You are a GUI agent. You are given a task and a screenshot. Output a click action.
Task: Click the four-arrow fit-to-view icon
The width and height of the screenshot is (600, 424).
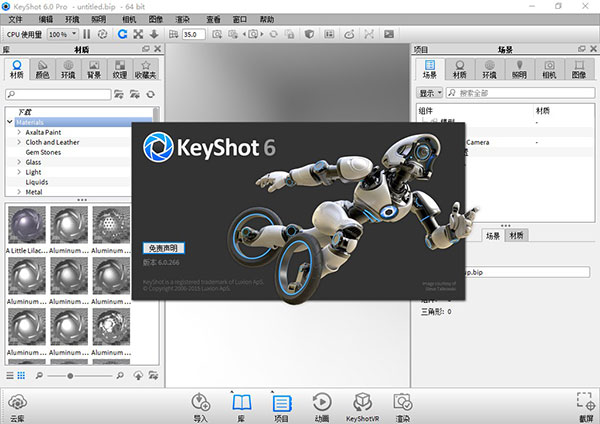click(x=138, y=34)
